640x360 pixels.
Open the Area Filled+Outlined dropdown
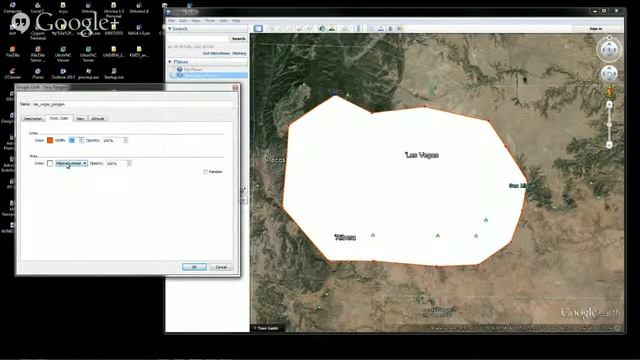click(x=71, y=163)
